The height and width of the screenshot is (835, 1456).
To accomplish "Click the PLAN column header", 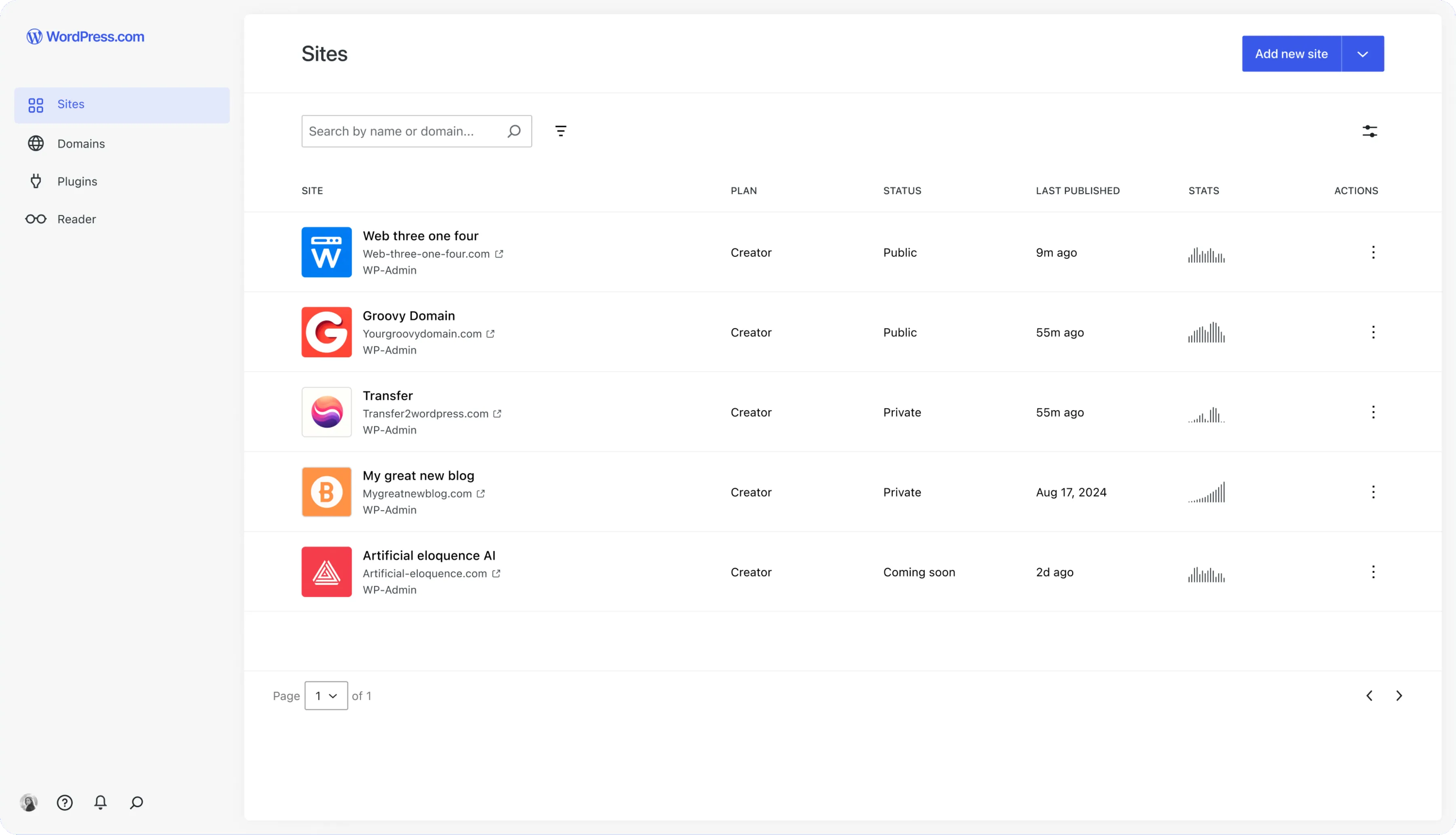I will coord(744,191).
